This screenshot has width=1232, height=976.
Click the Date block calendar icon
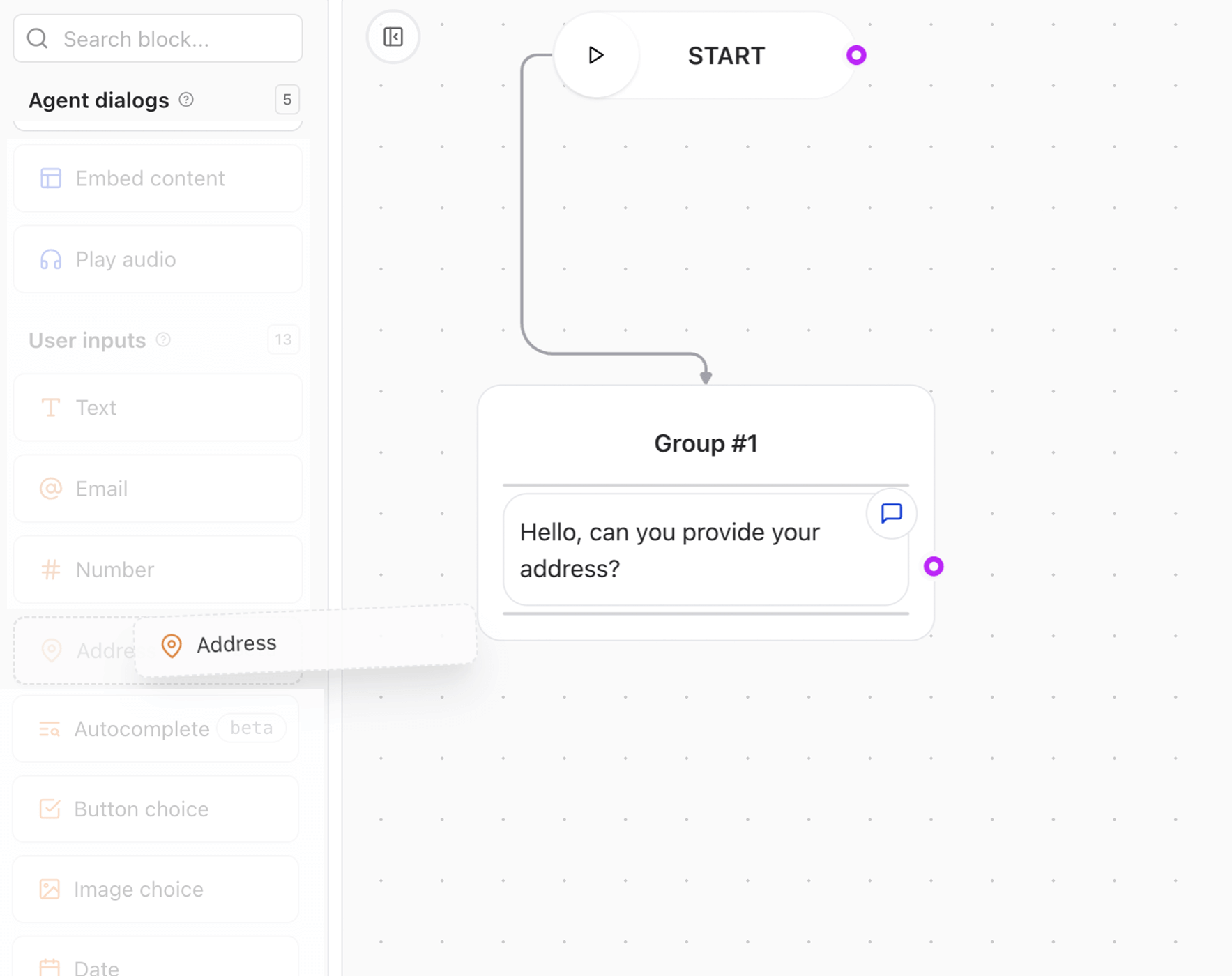50,966
